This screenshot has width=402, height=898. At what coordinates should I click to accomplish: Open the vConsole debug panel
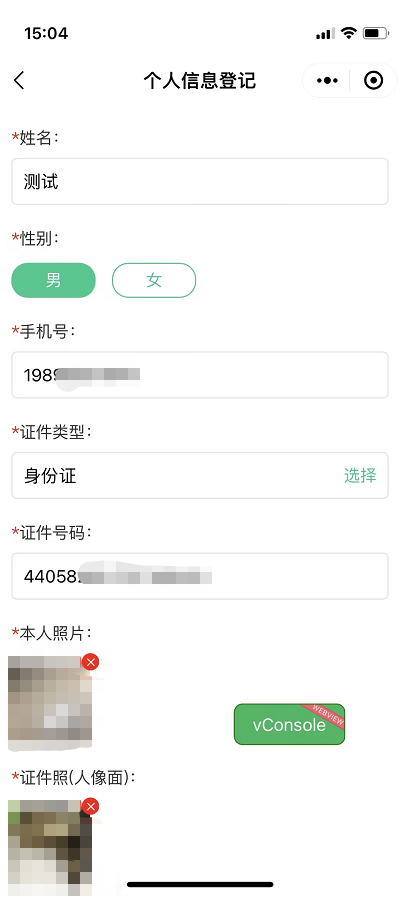click(289, 724)
